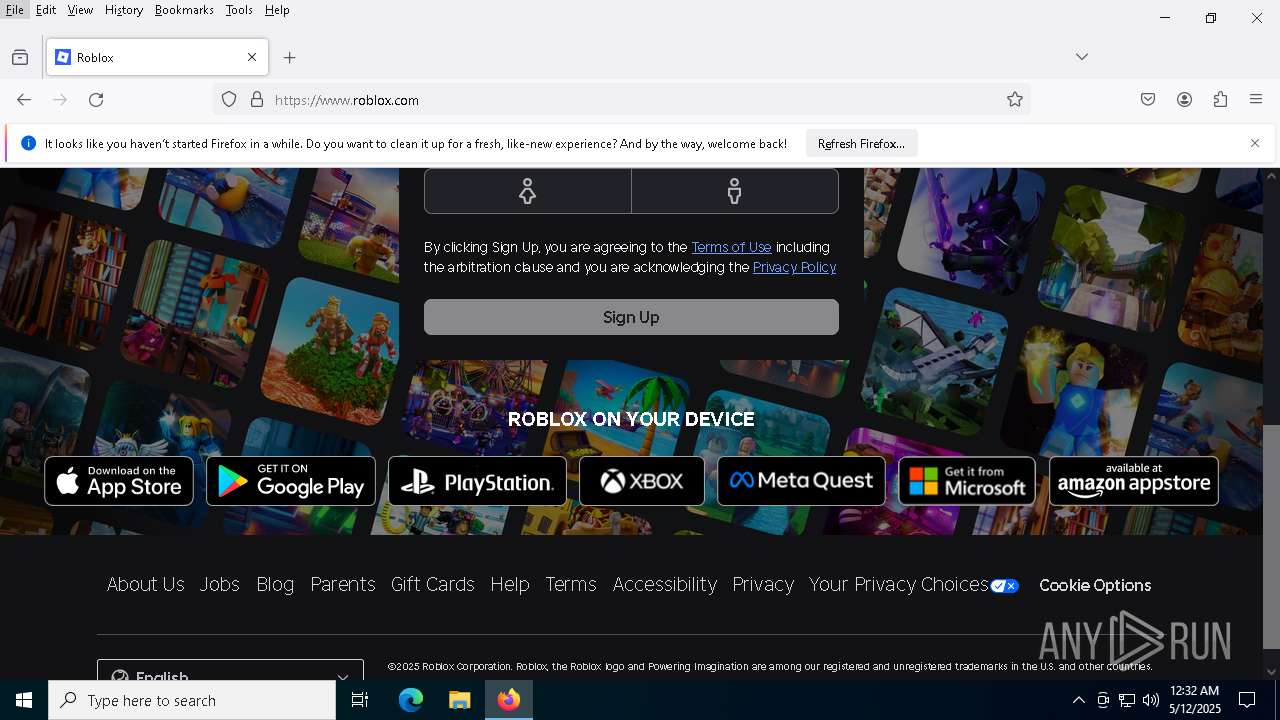Reload the Roblox page

[x=96, y=100]
